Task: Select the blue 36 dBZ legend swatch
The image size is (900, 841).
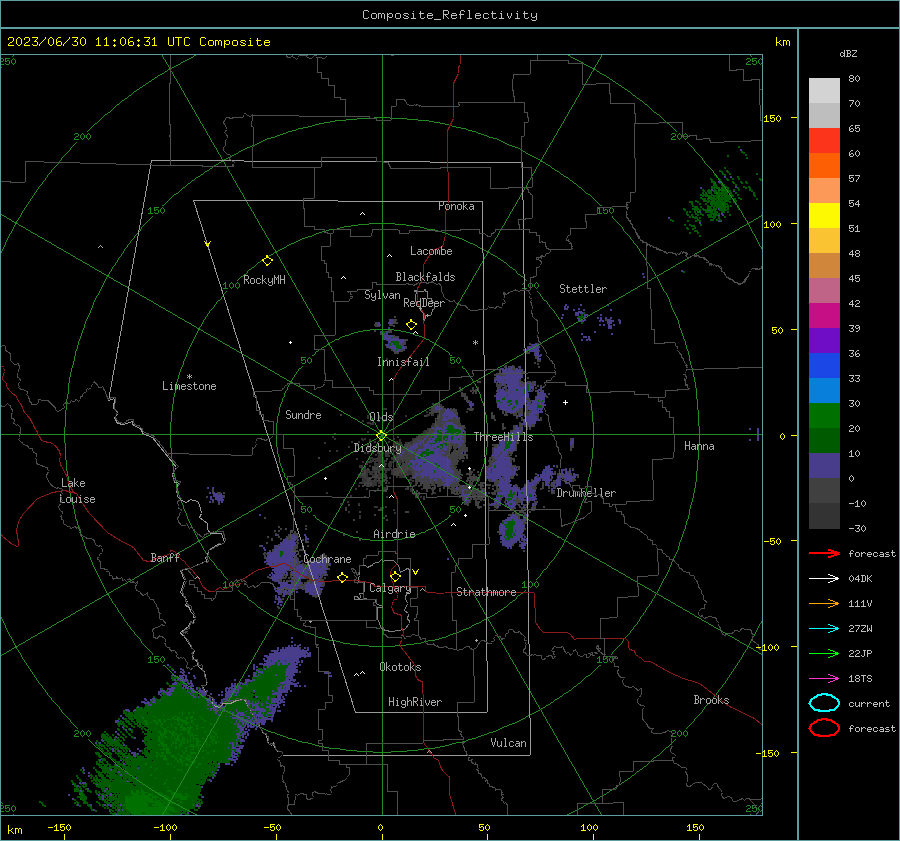Action: click(824, 365)
